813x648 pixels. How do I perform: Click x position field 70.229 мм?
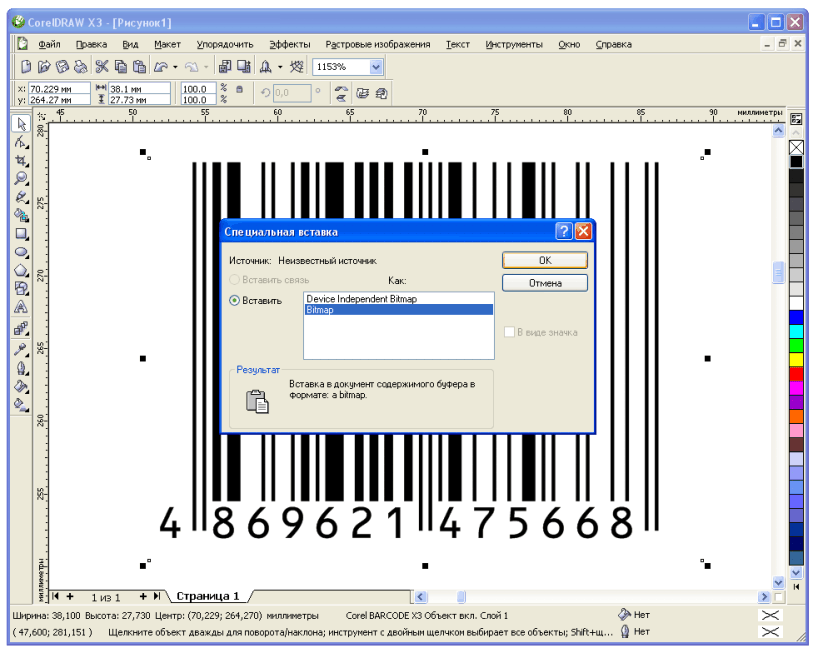tap(59, 89)
